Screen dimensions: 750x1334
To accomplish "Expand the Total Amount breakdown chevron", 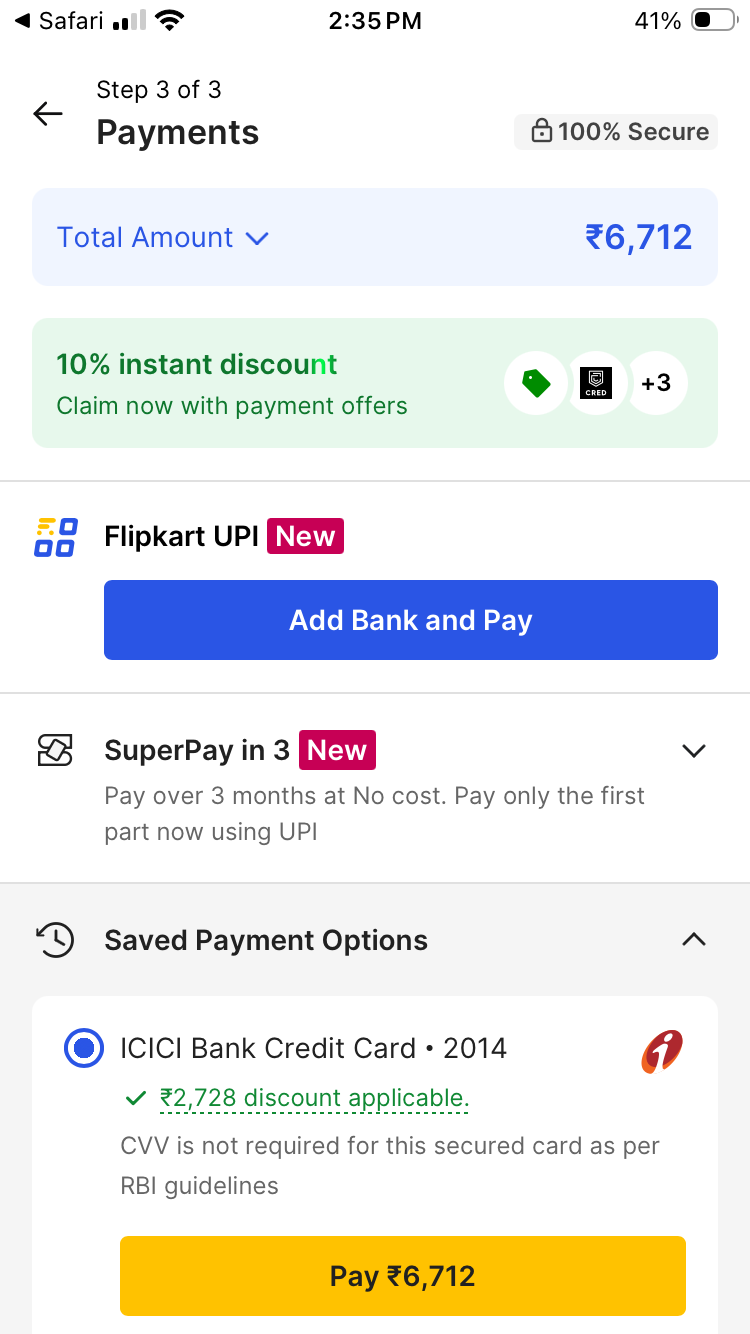I will (257, 238).
